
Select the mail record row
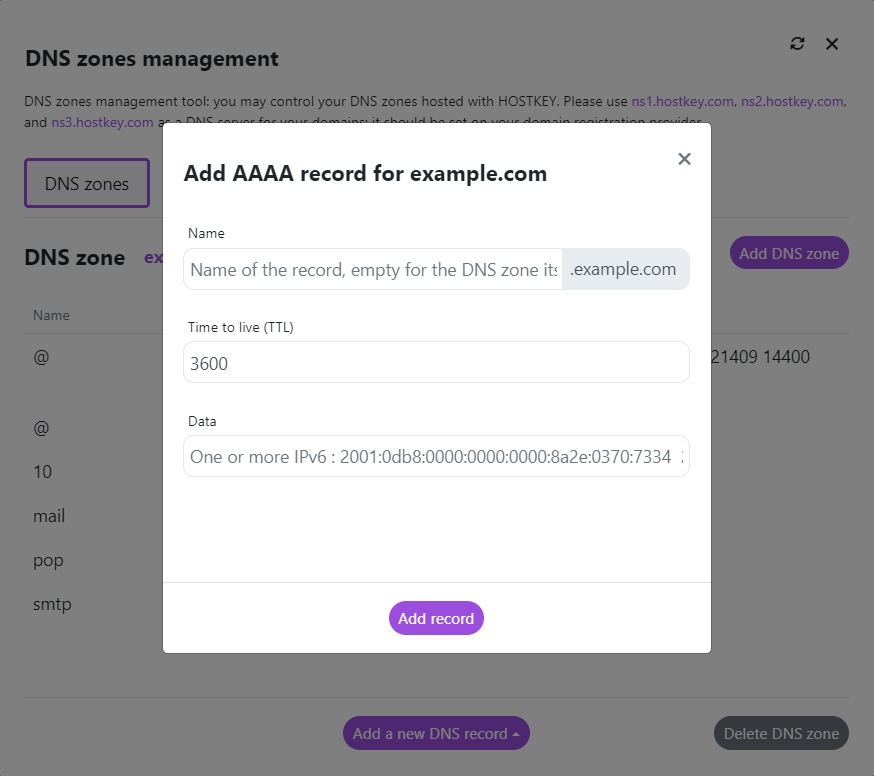(49, 516)
